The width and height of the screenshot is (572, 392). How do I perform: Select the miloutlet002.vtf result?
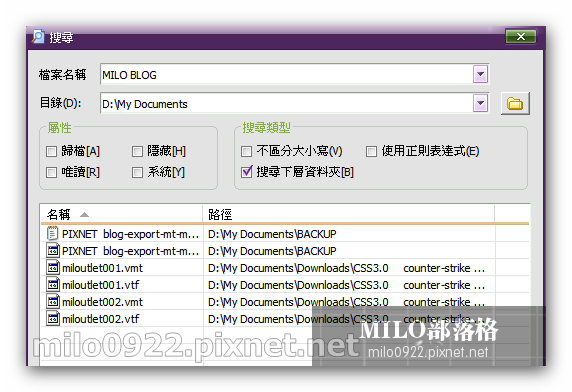tap(101, 319)
